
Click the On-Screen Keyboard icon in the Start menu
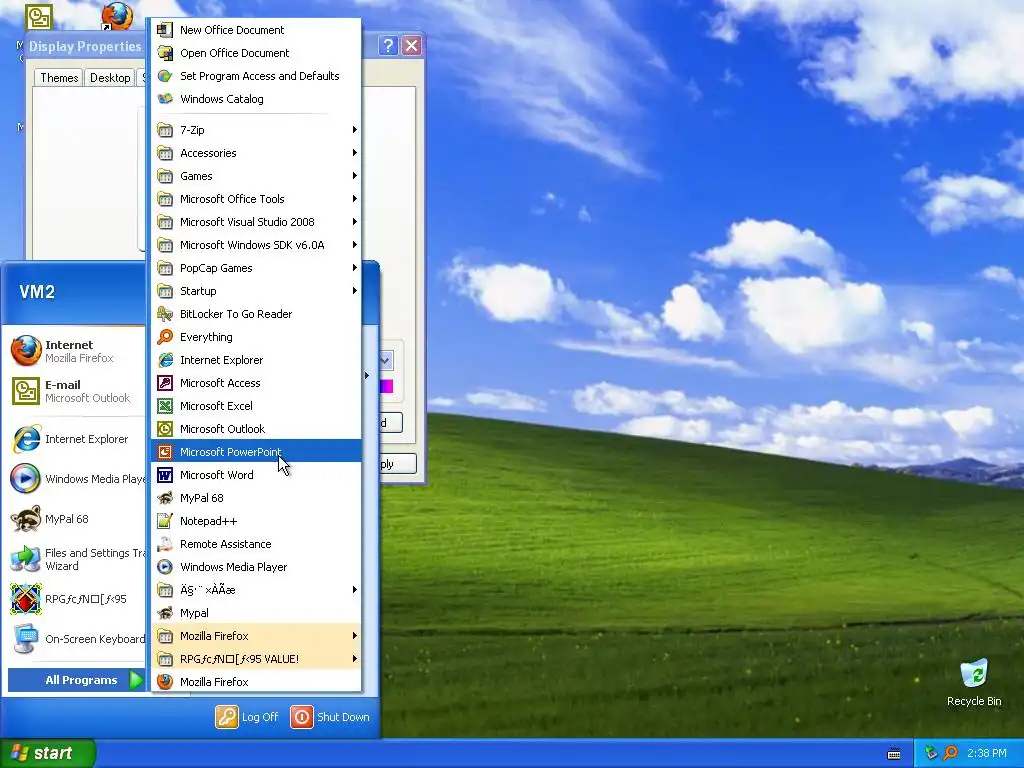point(26,639)
